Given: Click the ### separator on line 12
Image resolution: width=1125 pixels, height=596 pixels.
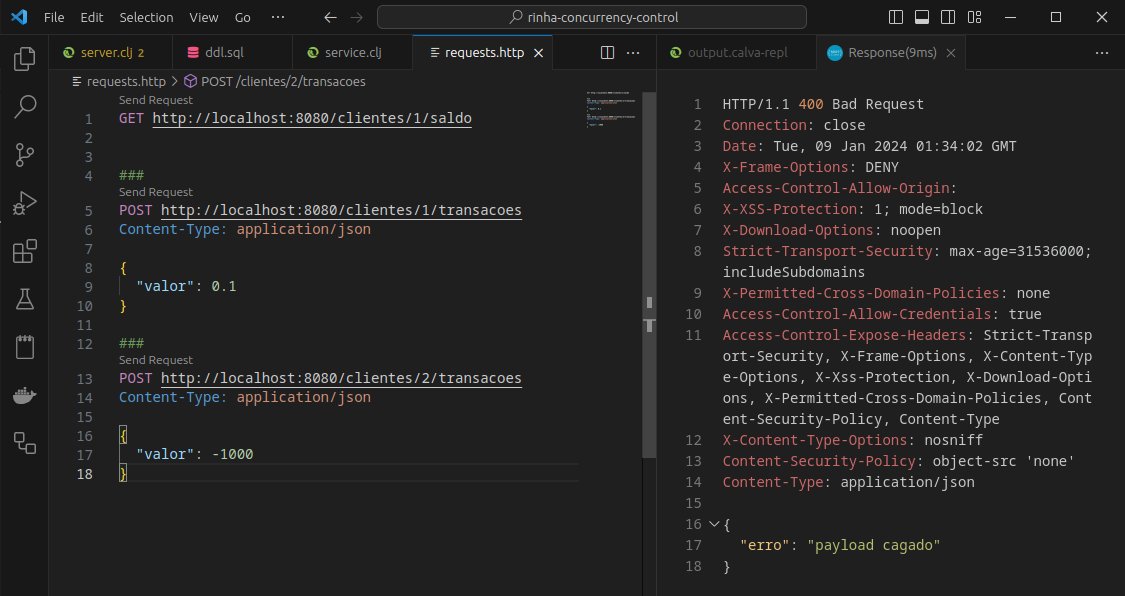Looking at the screenshot, I should [132, 343].
